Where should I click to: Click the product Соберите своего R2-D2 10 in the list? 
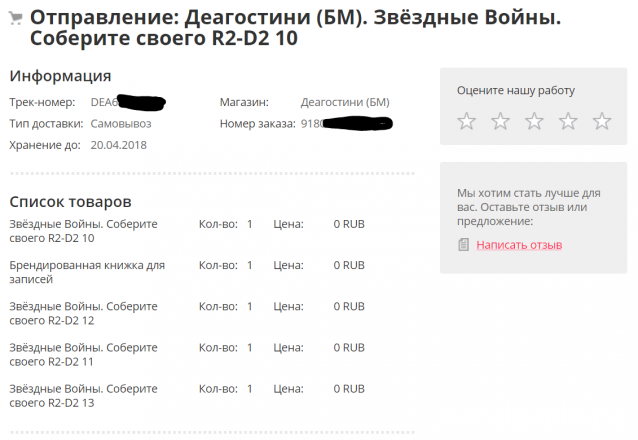point(83,231)
